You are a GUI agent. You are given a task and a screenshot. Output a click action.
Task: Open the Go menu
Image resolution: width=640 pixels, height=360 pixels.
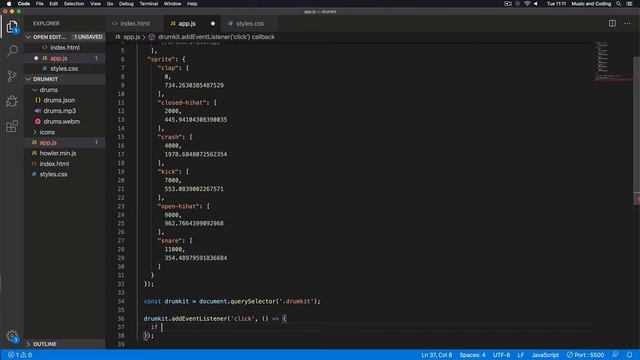tap(110, 4)
